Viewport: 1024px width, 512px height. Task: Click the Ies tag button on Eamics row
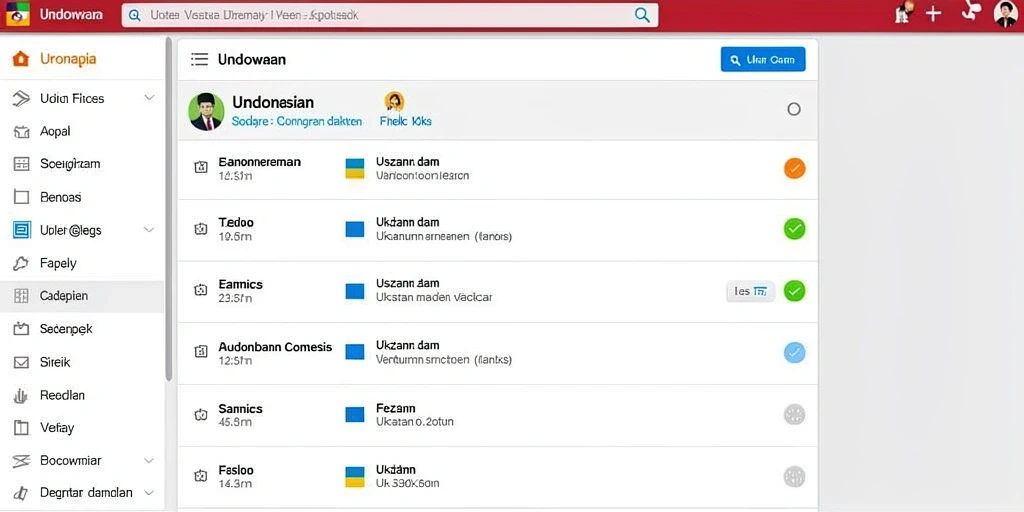(x=750, y=291)
